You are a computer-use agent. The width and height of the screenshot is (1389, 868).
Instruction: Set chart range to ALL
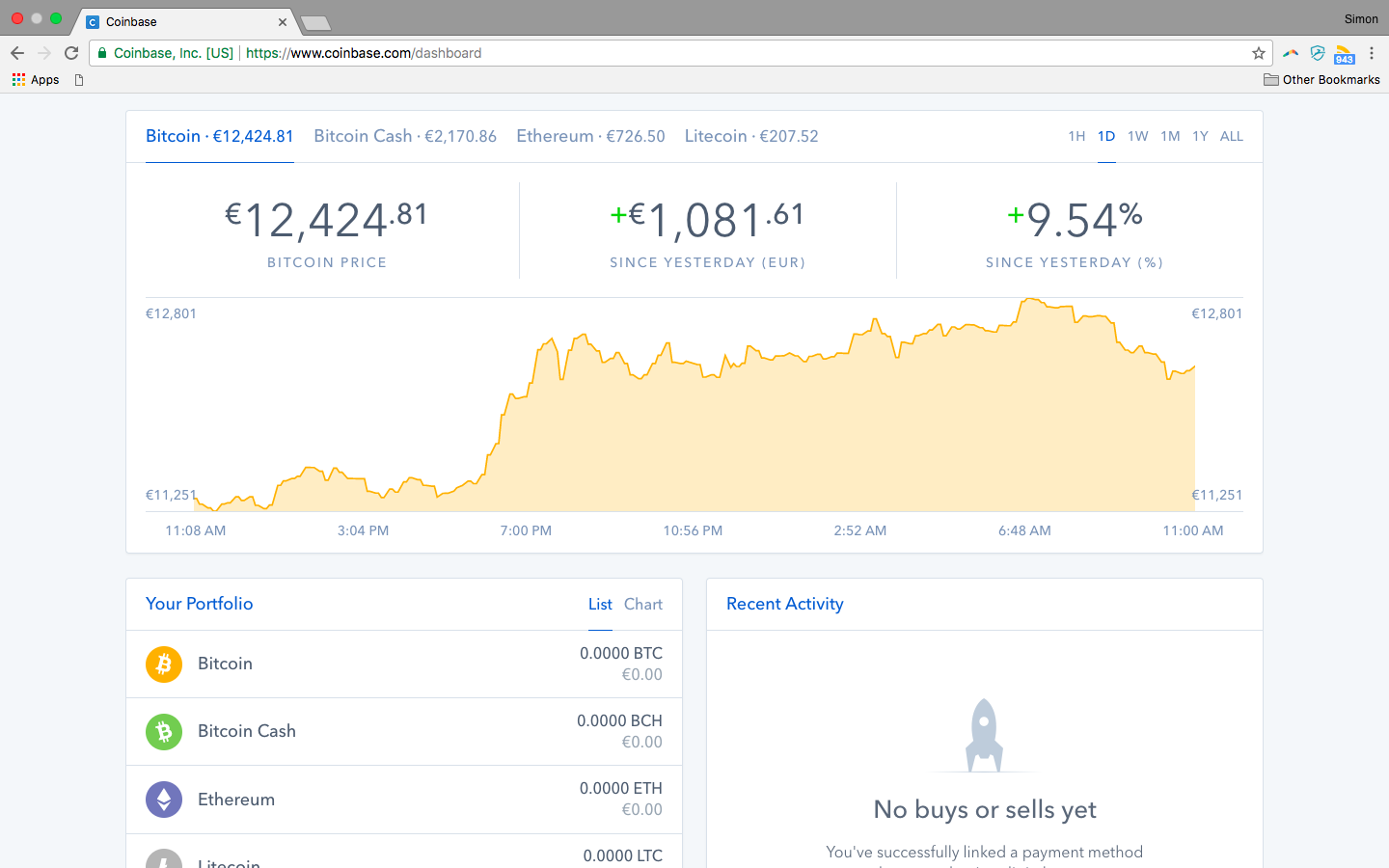click(1232, 136)
